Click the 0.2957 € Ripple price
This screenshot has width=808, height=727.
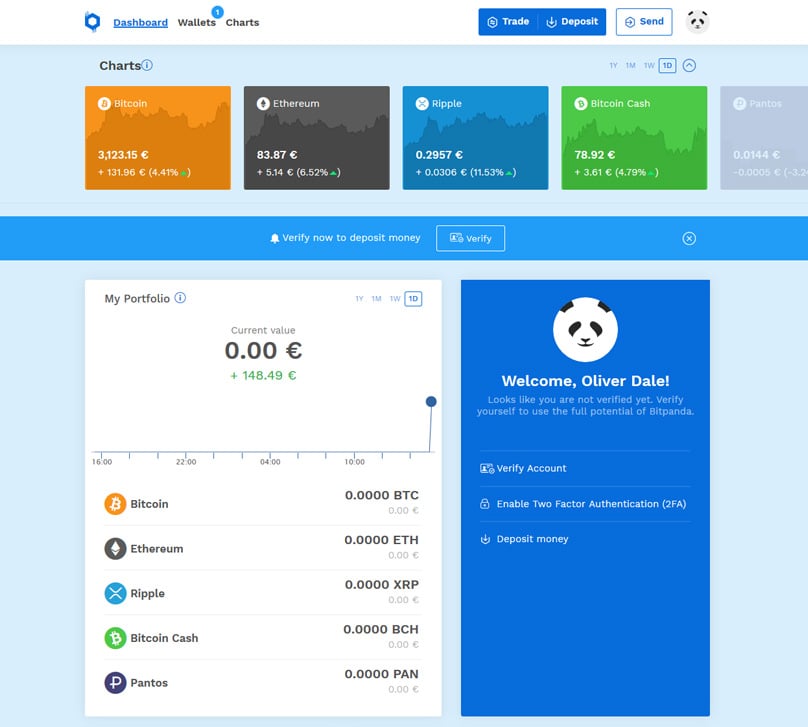(439, 155)
